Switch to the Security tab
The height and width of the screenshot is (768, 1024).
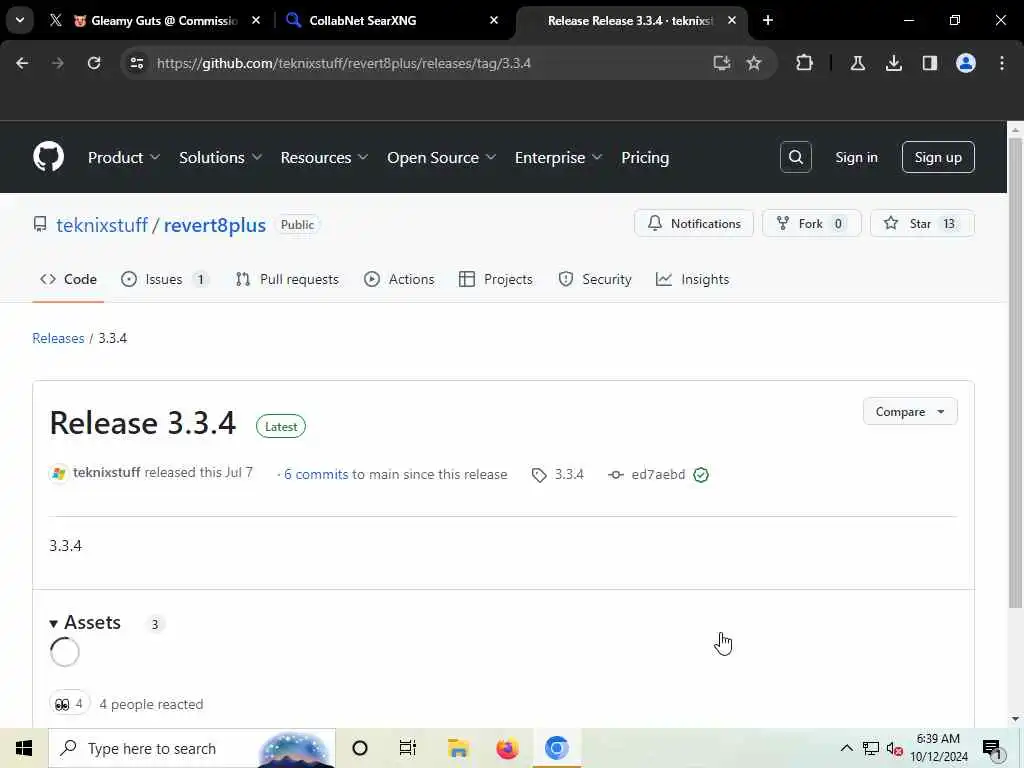point(595,280)
